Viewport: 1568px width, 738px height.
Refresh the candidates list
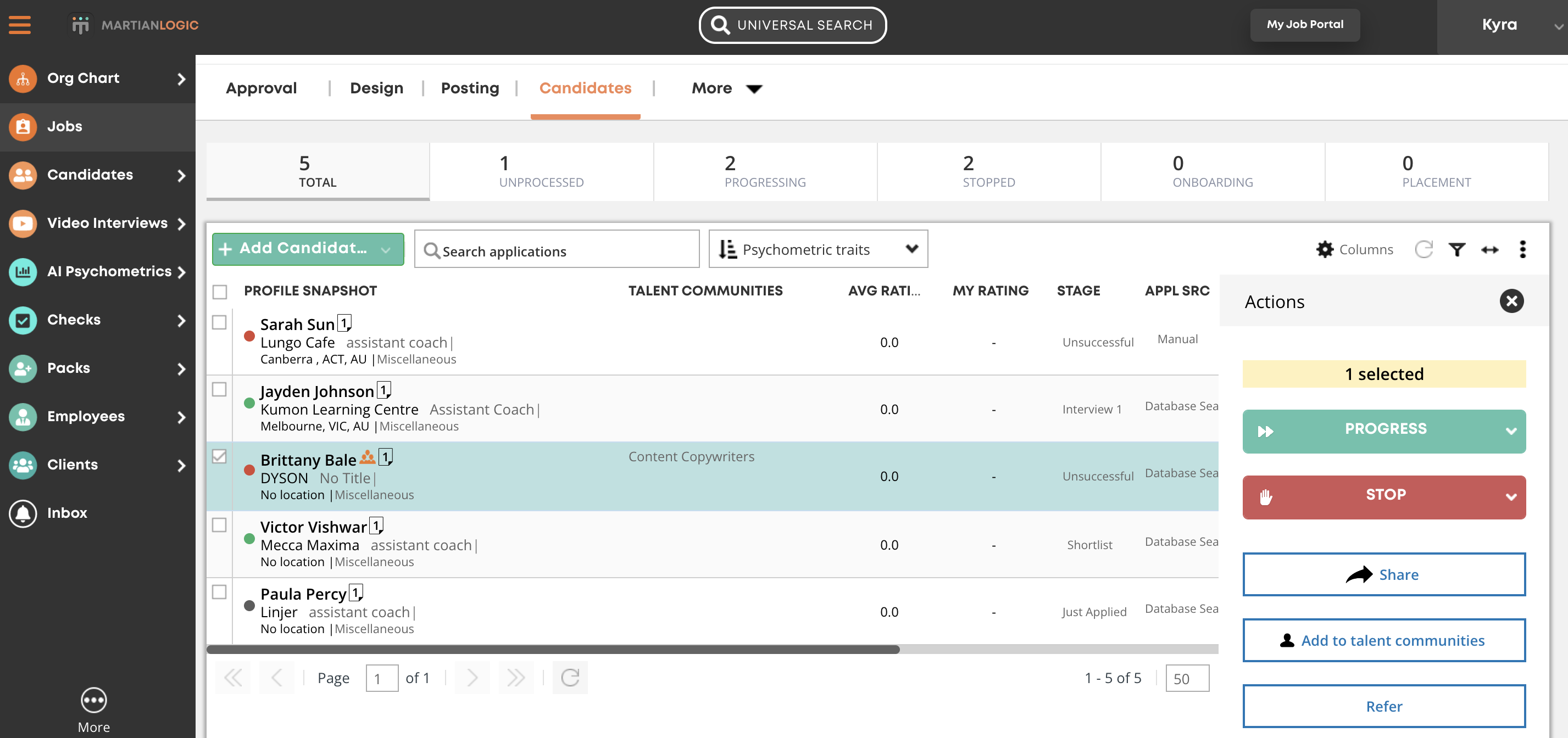[1424, 249]
